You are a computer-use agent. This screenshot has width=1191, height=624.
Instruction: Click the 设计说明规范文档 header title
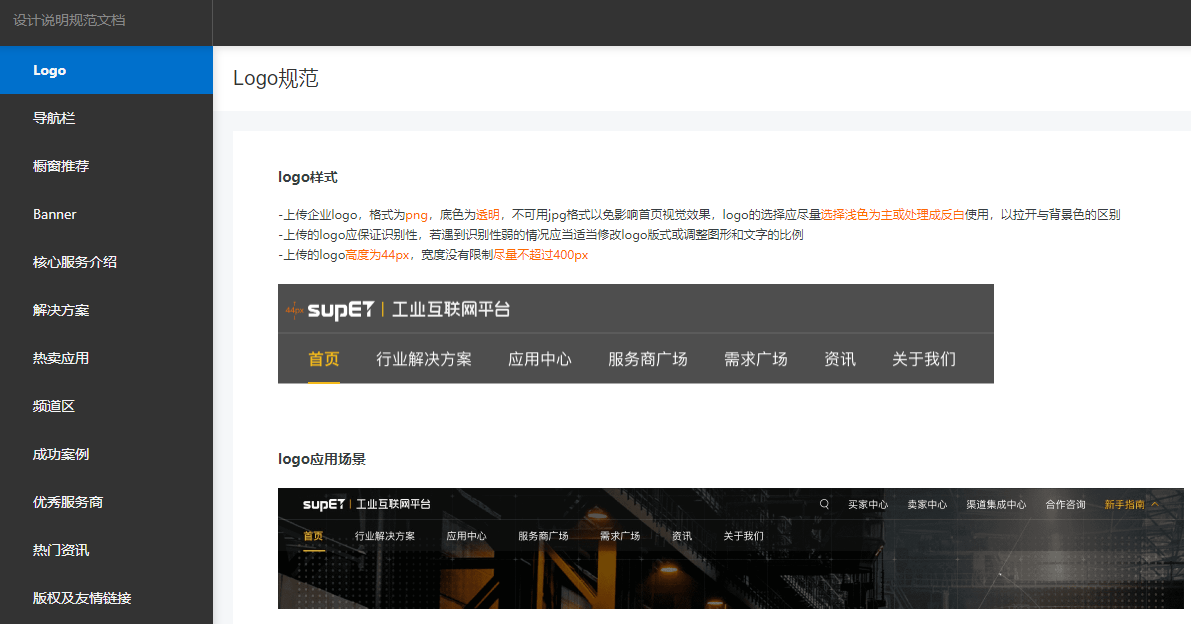(x=69, y=20)
